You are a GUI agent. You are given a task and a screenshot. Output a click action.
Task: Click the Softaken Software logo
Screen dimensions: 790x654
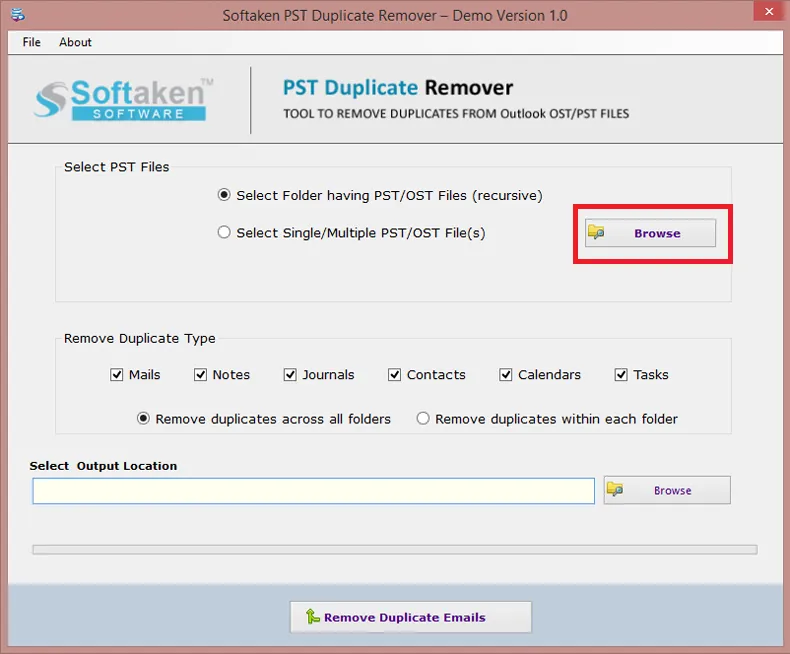click(124, 99)
